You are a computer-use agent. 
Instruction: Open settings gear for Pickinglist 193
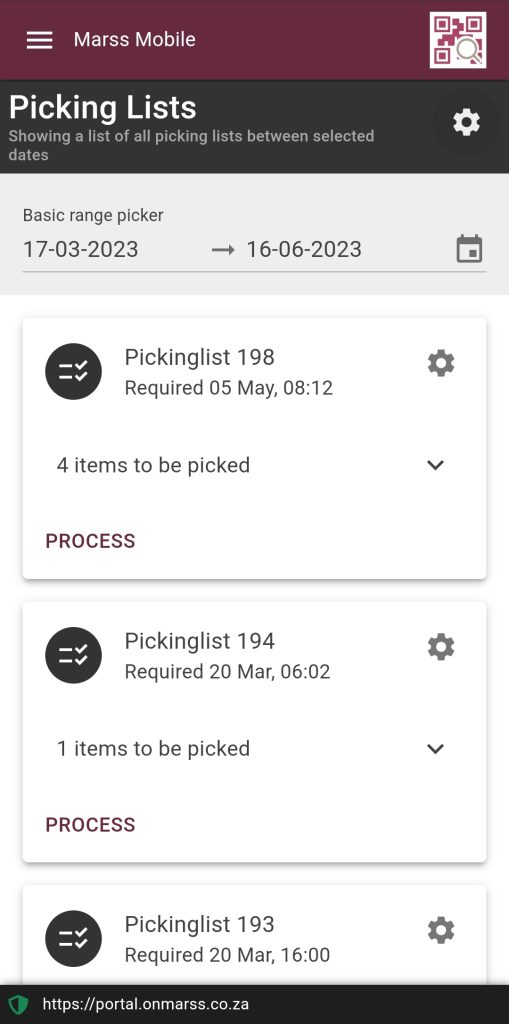click(441, 930)
